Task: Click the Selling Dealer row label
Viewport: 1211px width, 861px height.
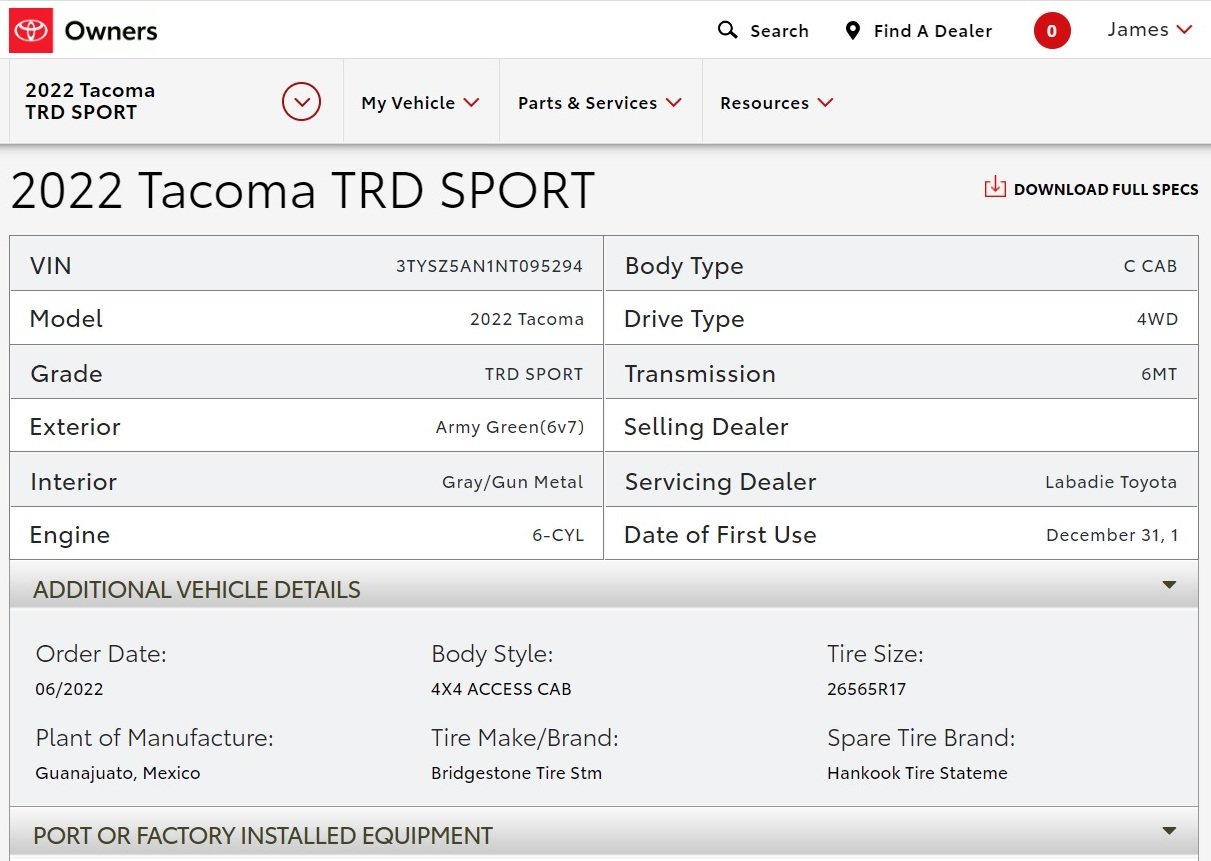Action: click(706, 427)
